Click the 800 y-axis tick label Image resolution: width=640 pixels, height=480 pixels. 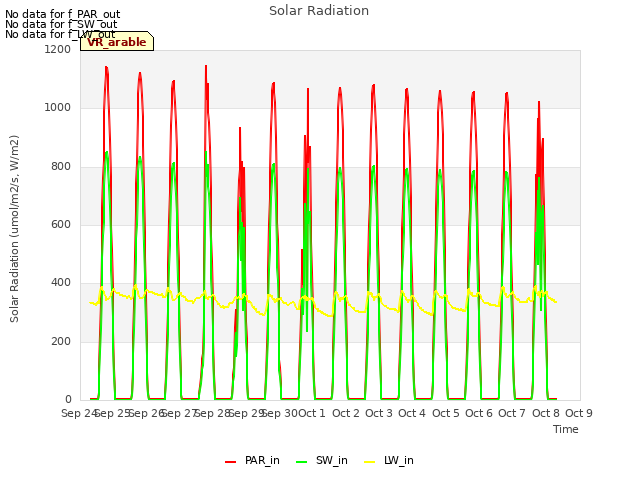click(x=61, y=166)
